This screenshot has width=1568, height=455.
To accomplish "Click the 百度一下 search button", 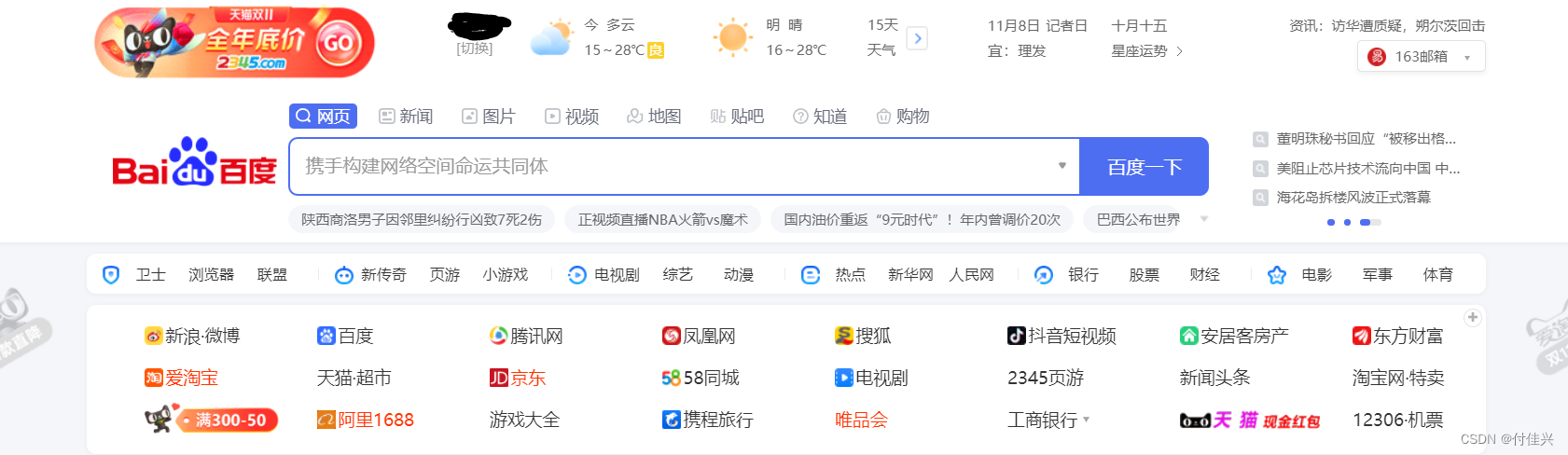I will 1145,166.
